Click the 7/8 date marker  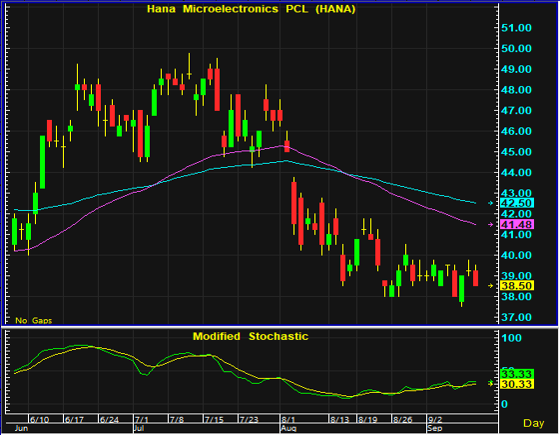point(176,420)
